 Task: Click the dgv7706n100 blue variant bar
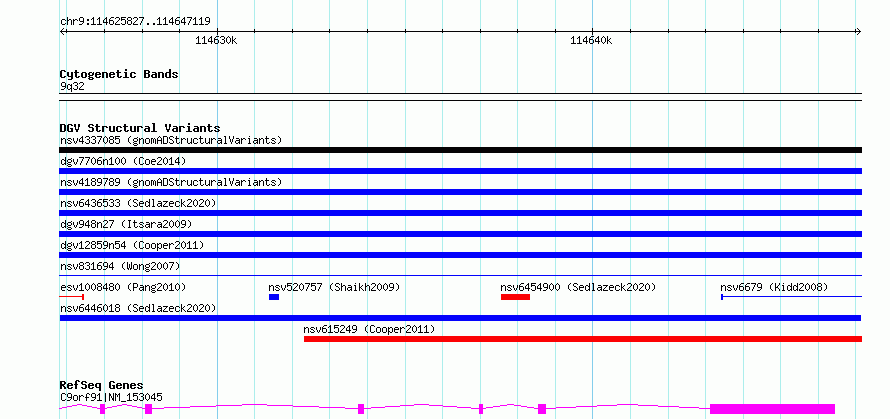pos(460,171)
